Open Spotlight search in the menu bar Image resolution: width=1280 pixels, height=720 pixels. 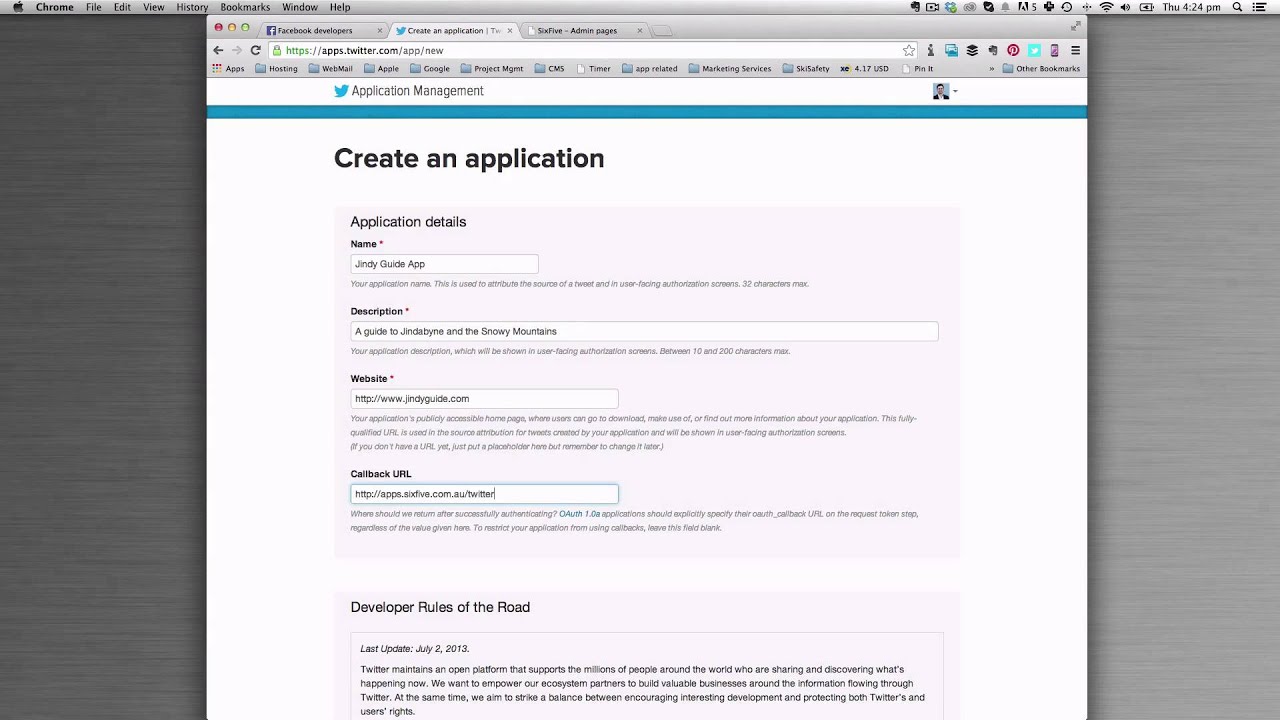(1237, 7)
